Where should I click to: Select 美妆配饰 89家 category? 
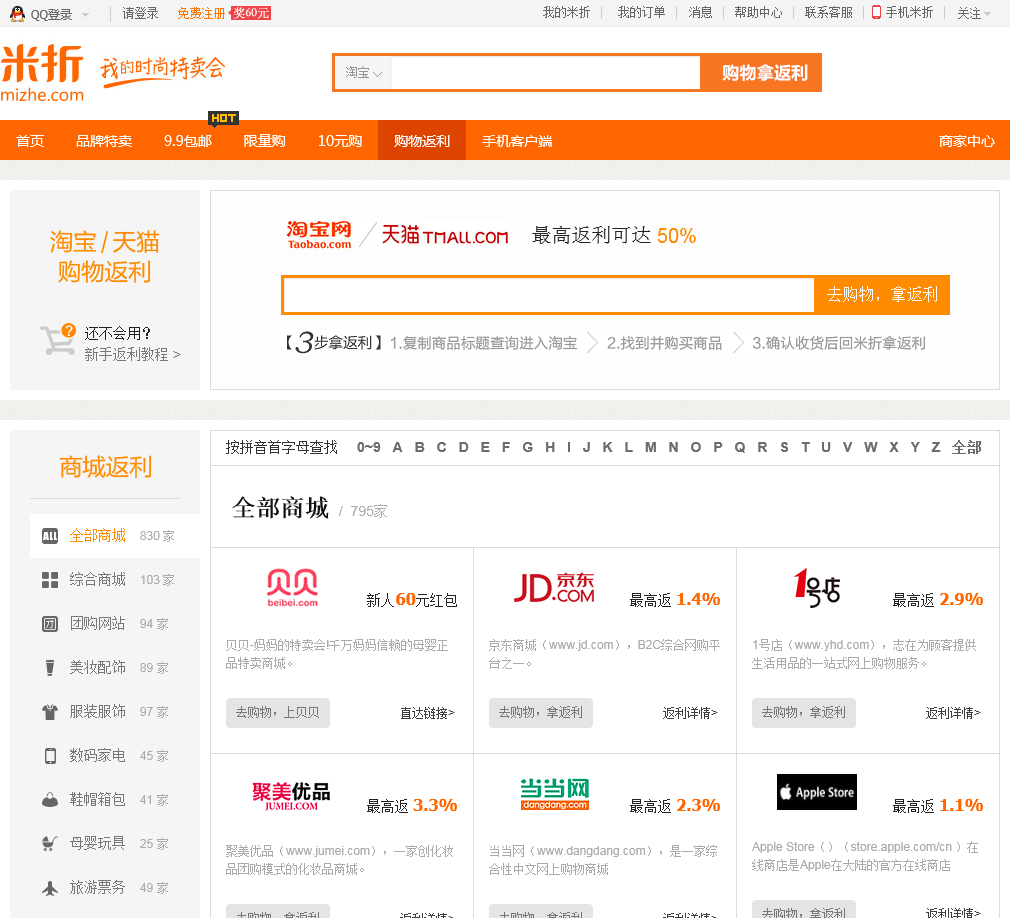click(115, 667)
